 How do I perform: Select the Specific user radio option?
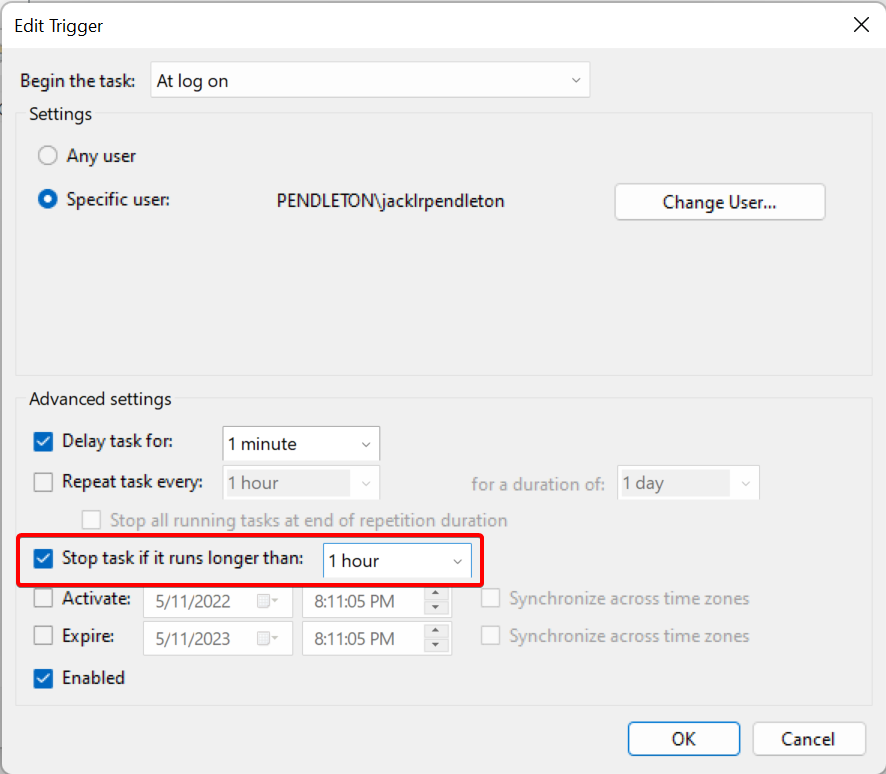(47, 200)
